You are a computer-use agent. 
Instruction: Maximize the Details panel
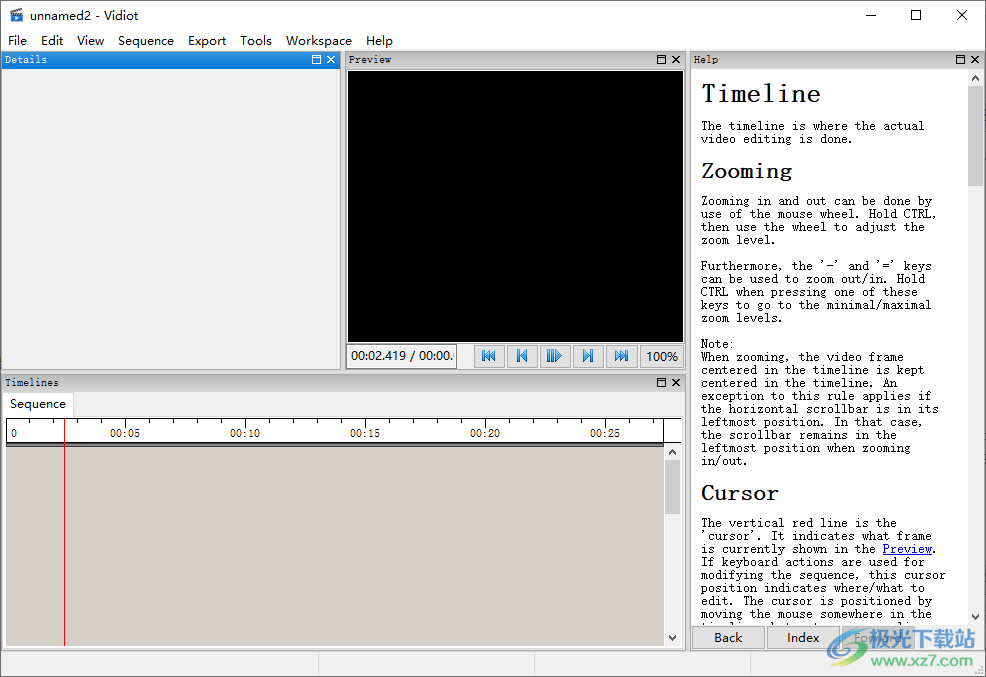click(316, 59)
